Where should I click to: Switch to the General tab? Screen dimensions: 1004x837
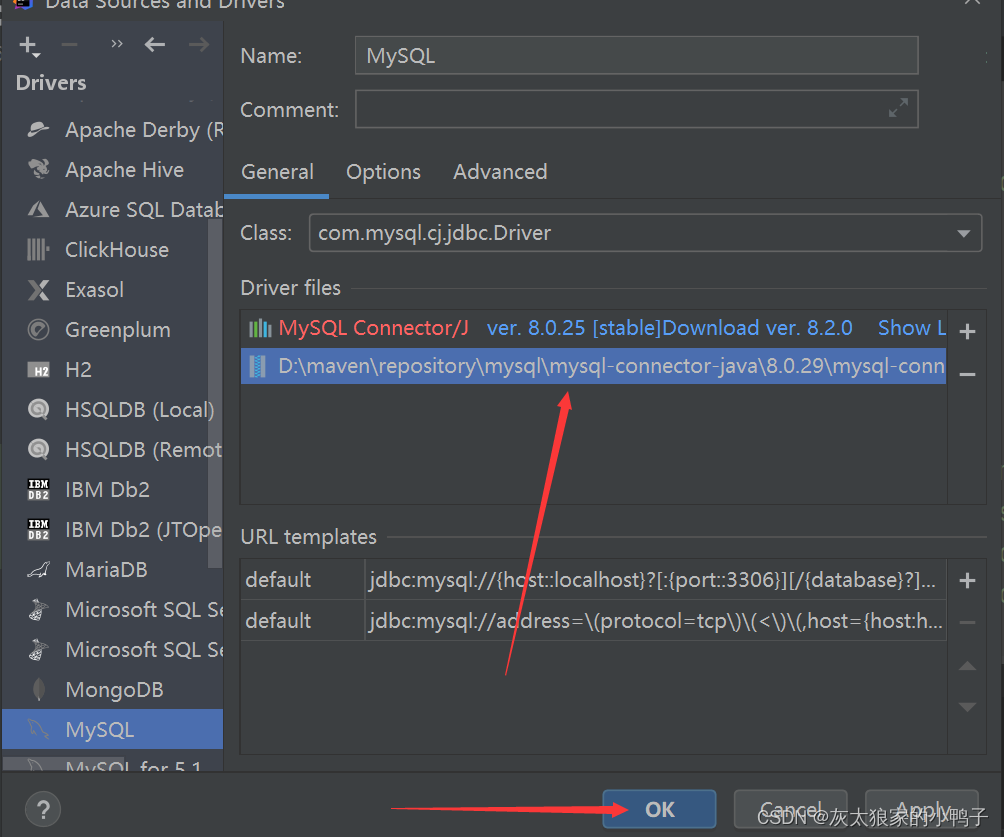tap(277, 172)
